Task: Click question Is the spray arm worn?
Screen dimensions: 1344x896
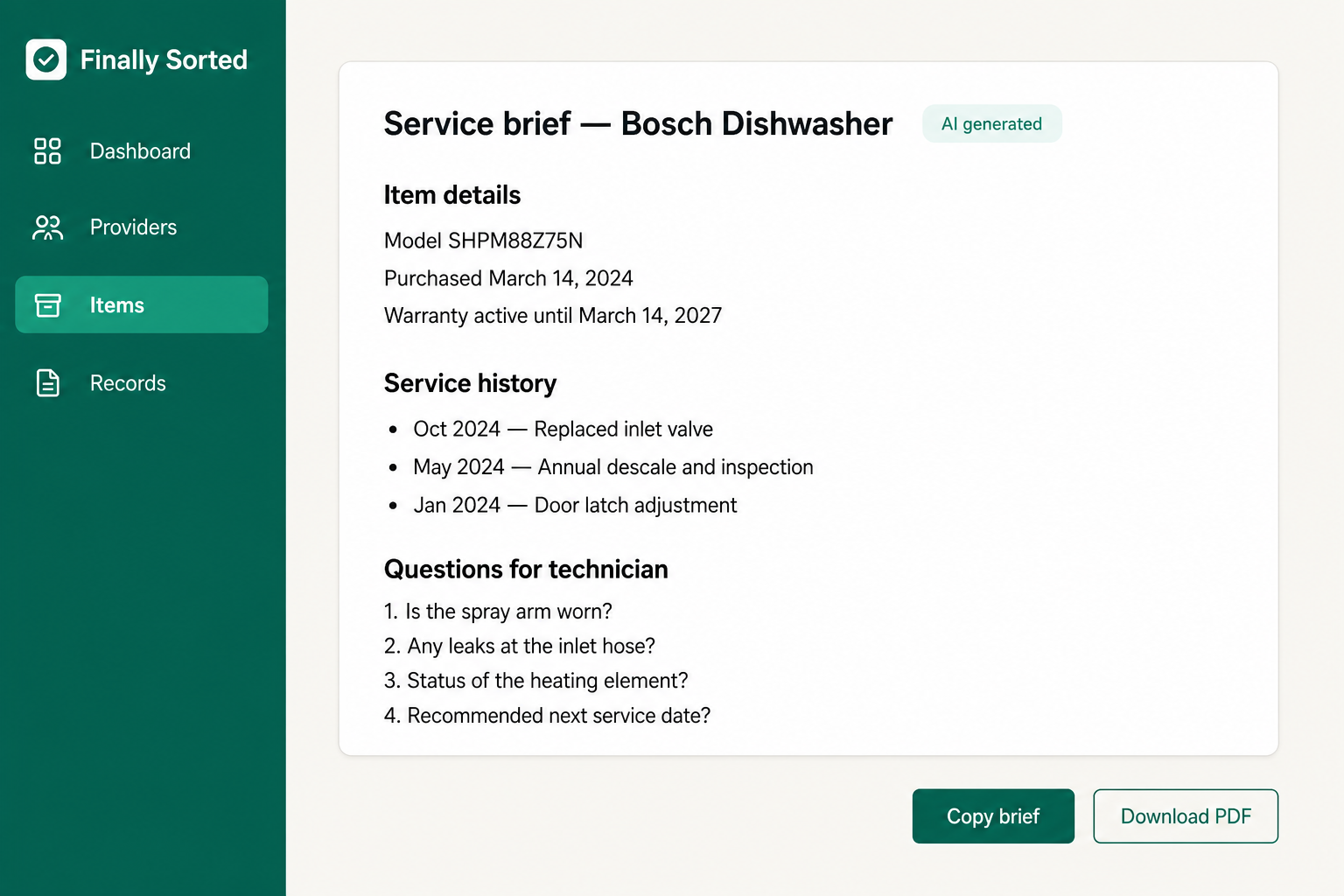Action: coord(498,612)
